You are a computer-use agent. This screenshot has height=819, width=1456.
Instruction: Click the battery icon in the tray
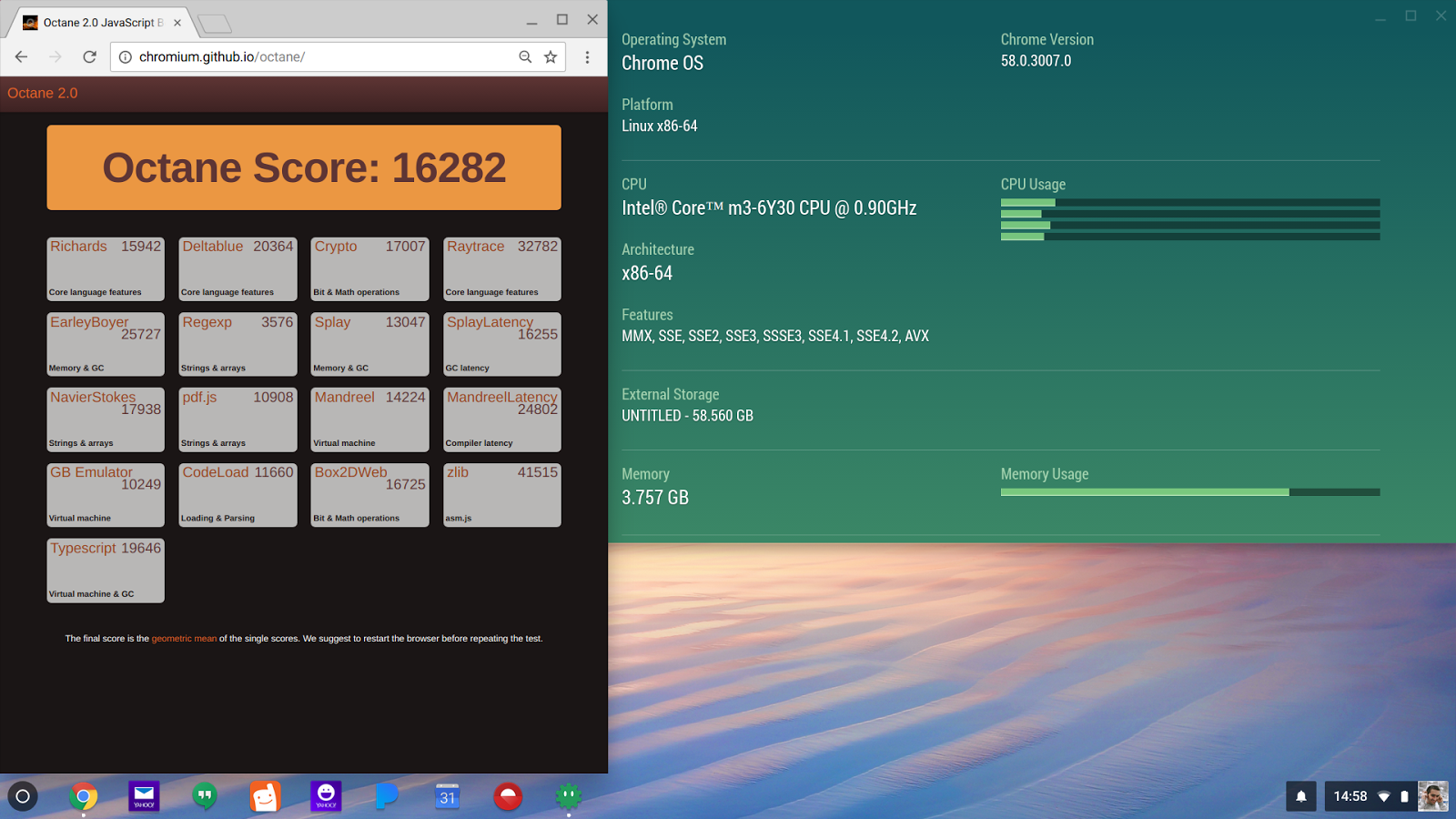(1404, 796)
